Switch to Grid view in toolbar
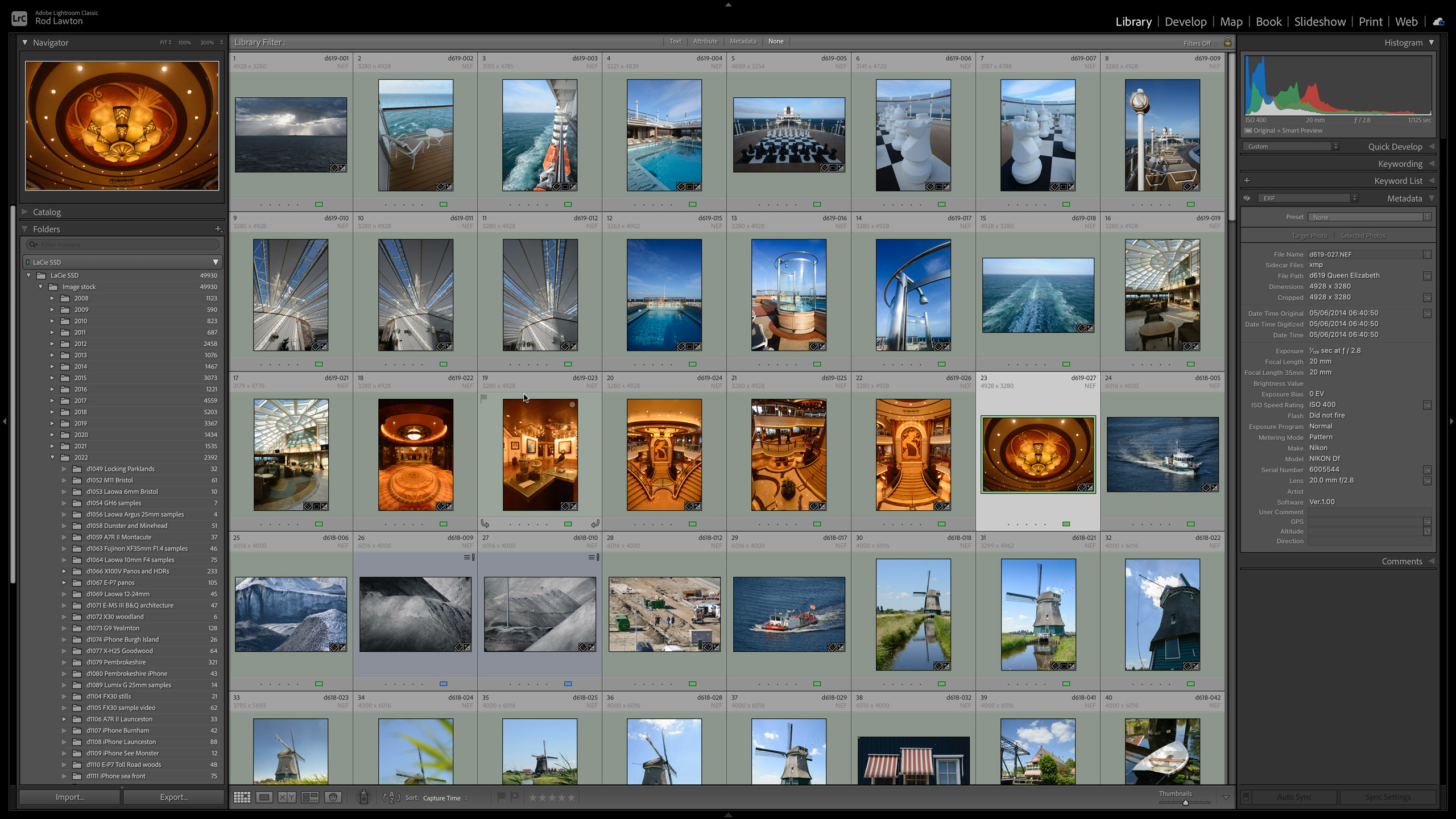 click(x=242, y=797)
